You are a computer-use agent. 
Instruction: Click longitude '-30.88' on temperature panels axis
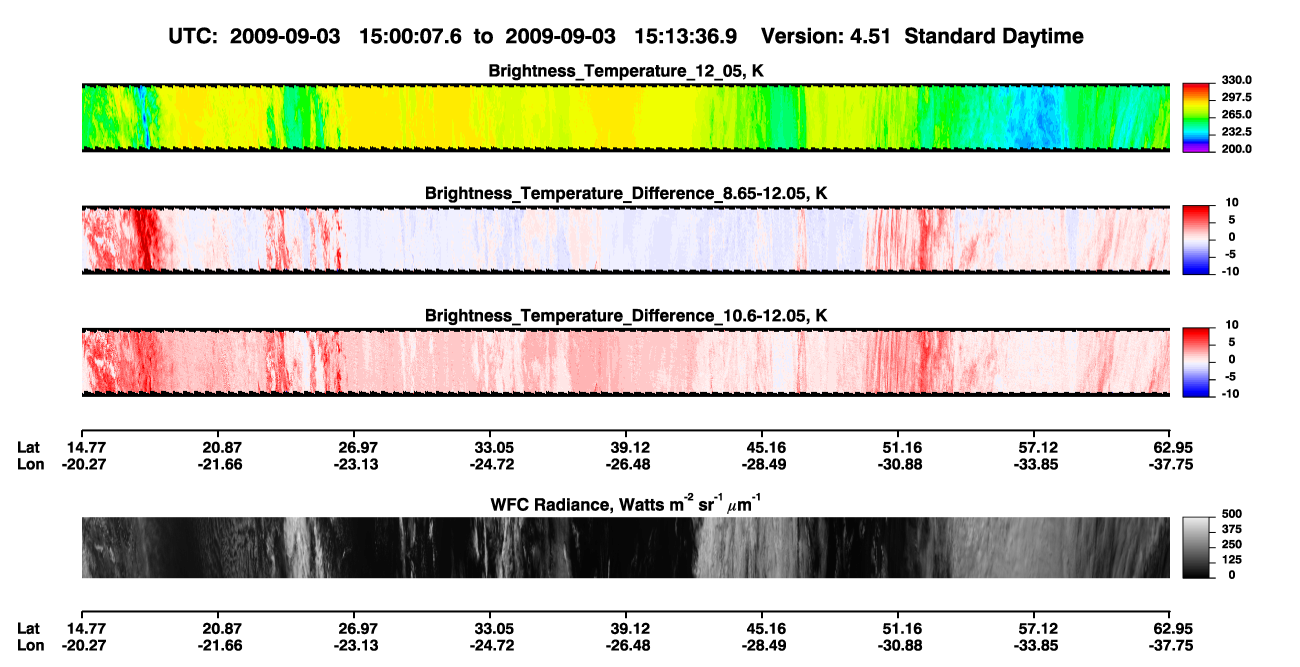898,464
